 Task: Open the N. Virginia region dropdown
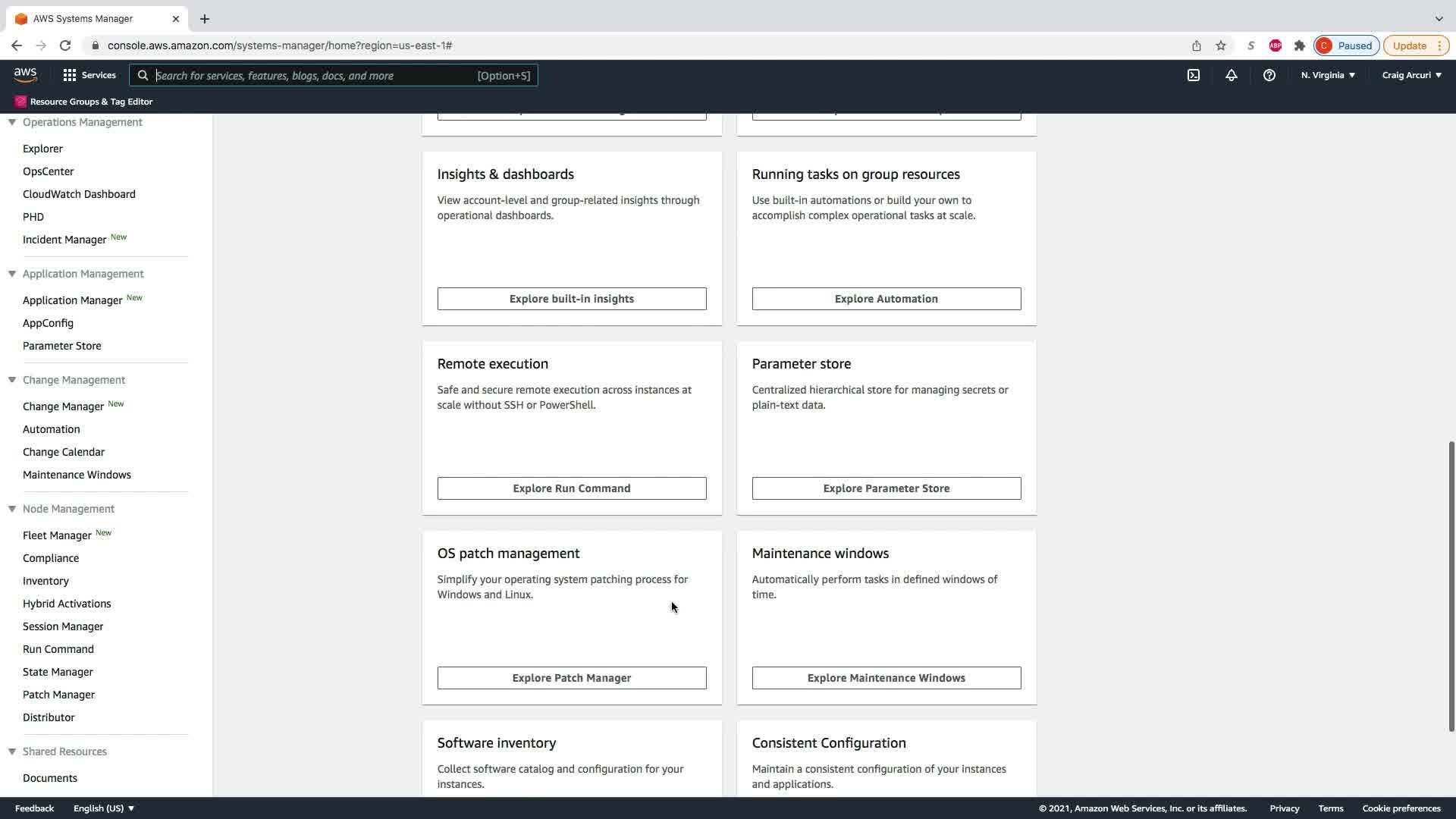coord(1327,75)
